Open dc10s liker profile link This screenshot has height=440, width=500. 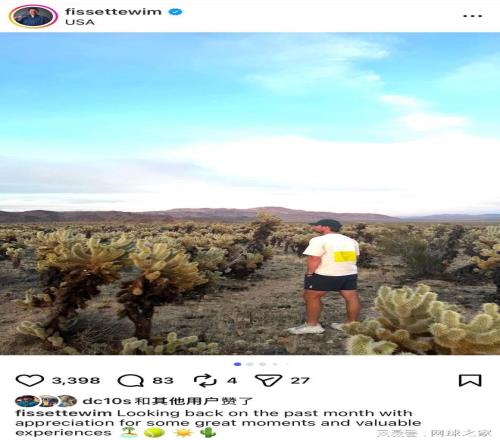[x=107, y=401]
